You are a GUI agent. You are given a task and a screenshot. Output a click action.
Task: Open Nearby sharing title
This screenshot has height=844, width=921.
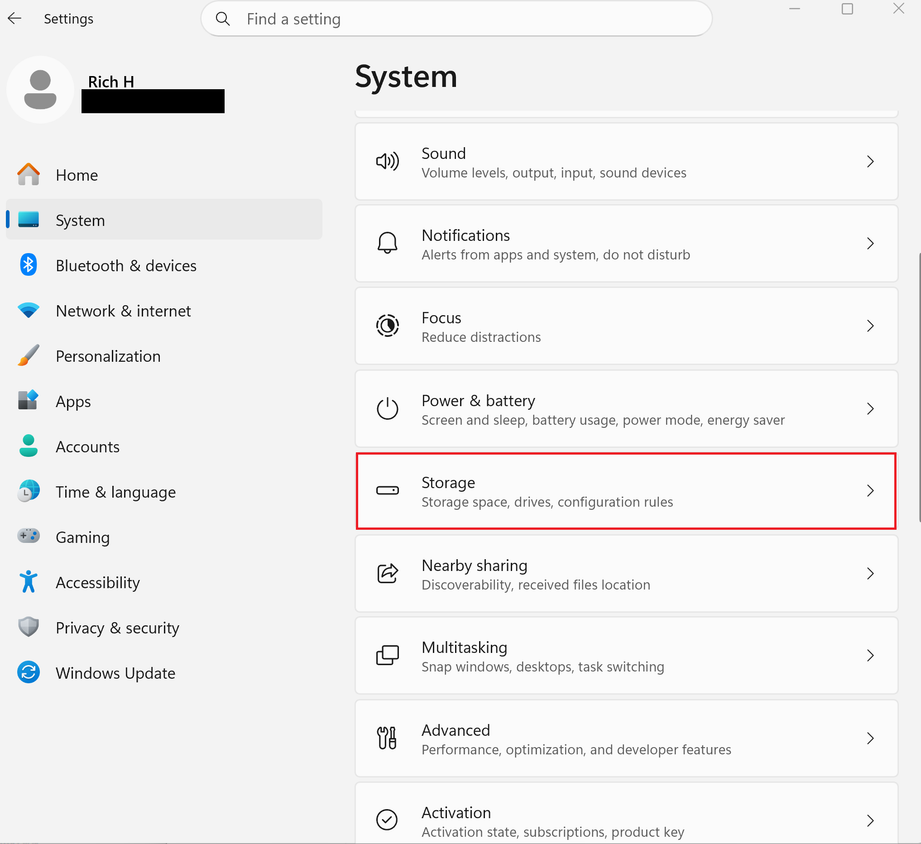pyautogui.click(x=475, y=566)
